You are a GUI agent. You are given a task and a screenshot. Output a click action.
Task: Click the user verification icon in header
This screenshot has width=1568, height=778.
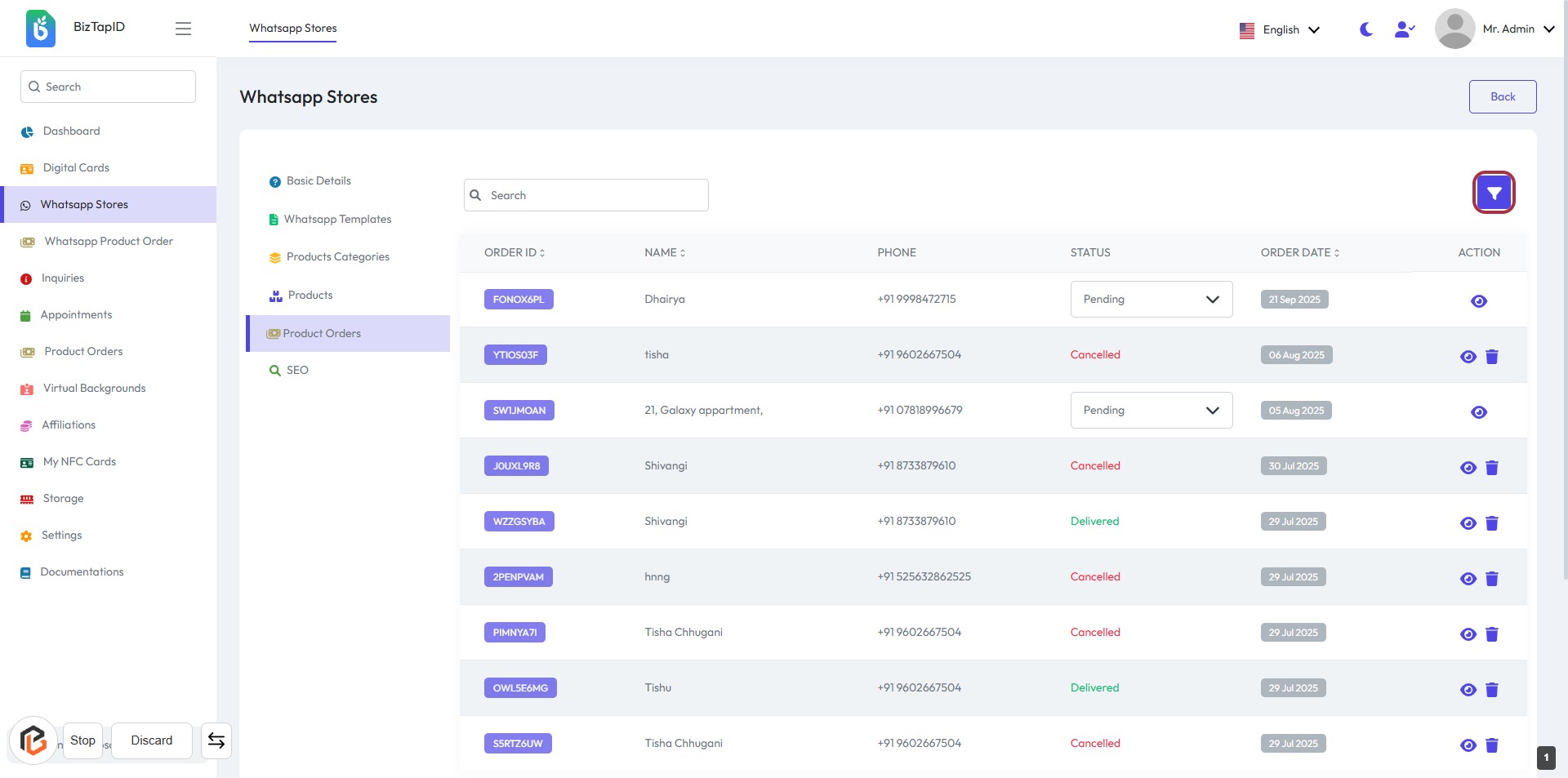tap(1404, 29)
